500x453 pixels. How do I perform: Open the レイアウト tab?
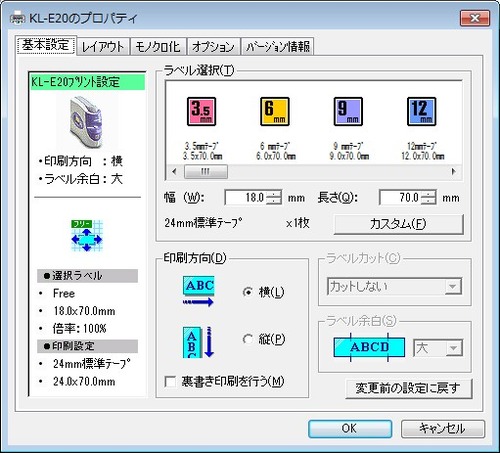[x=103, y=47]
